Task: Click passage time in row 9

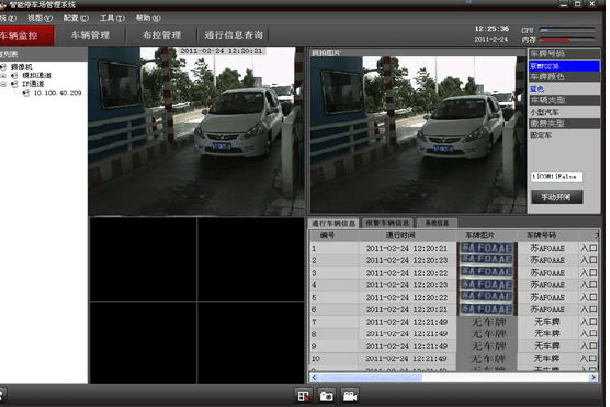Action: pyautogui.click(x=407, y=346)
